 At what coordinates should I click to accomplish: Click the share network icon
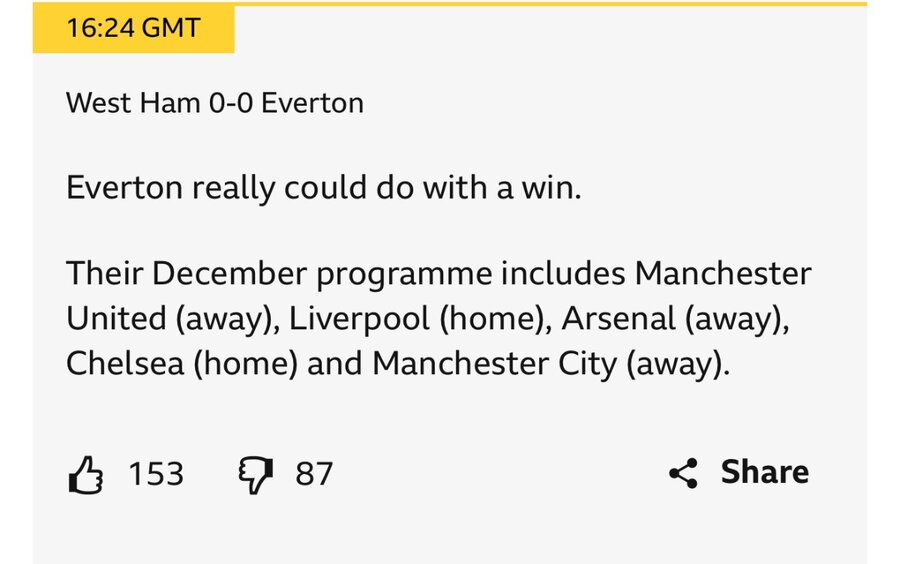(x=683, y=473)
